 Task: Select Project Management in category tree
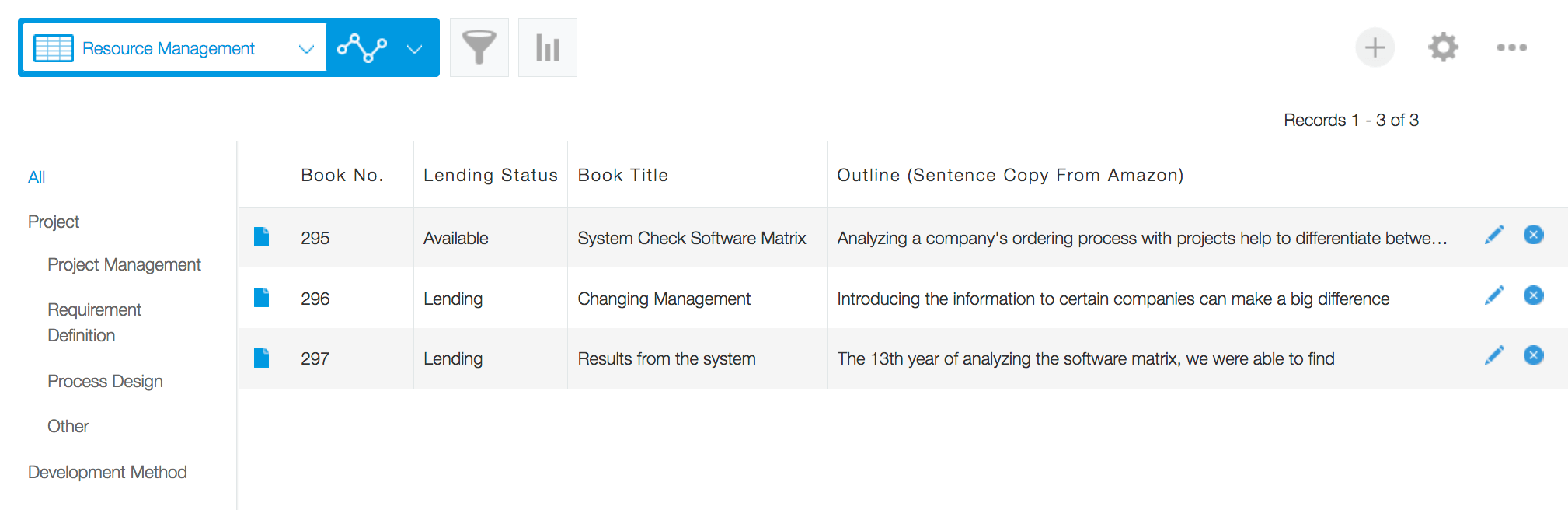[x=124, y=264]
